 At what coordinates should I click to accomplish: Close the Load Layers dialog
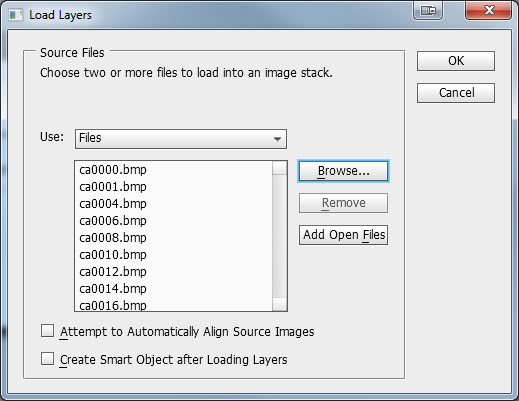point(488,11)
